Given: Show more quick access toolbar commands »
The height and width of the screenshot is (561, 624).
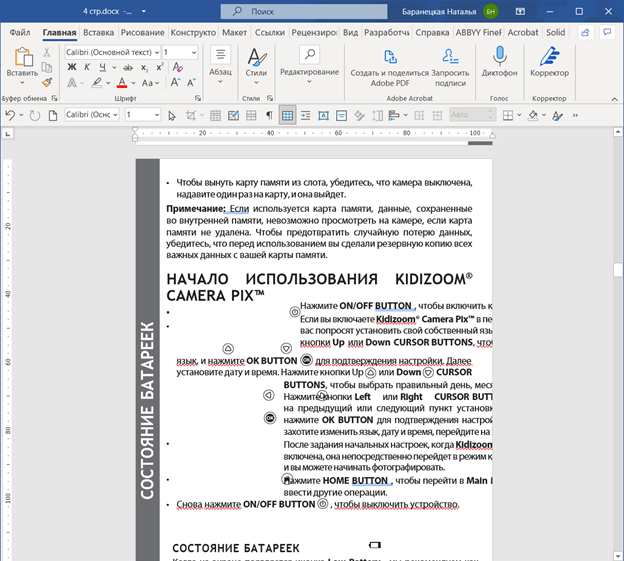Looking at the screenshot, I should (575, 115).
